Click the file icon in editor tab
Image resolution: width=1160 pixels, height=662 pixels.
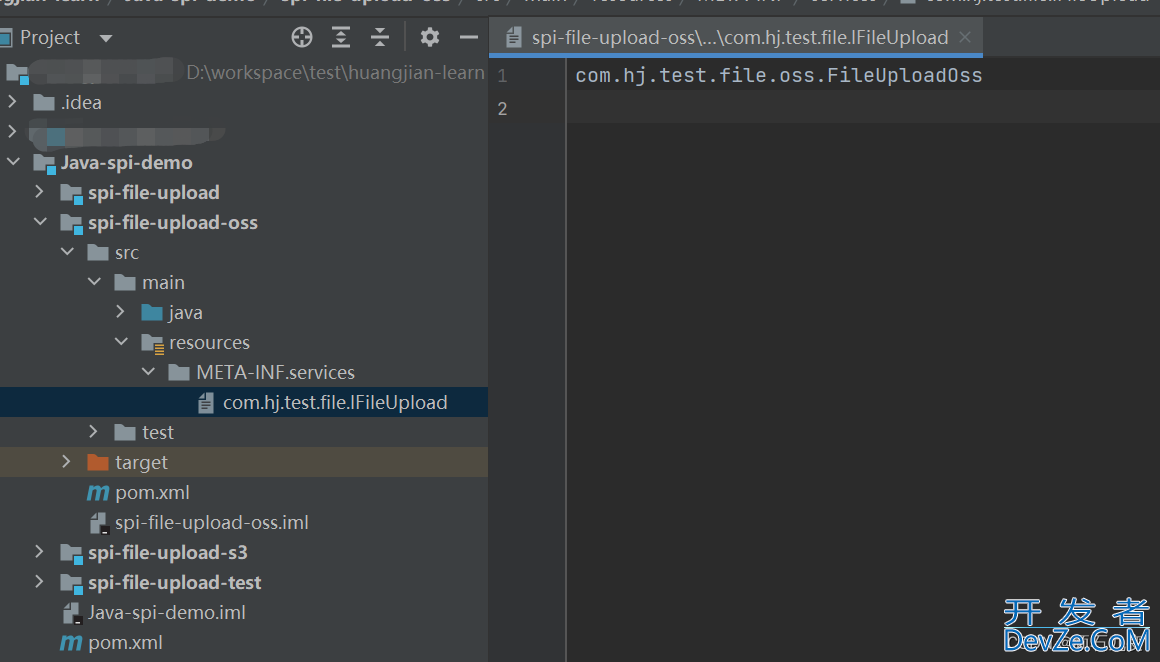[x=514, y=38]
